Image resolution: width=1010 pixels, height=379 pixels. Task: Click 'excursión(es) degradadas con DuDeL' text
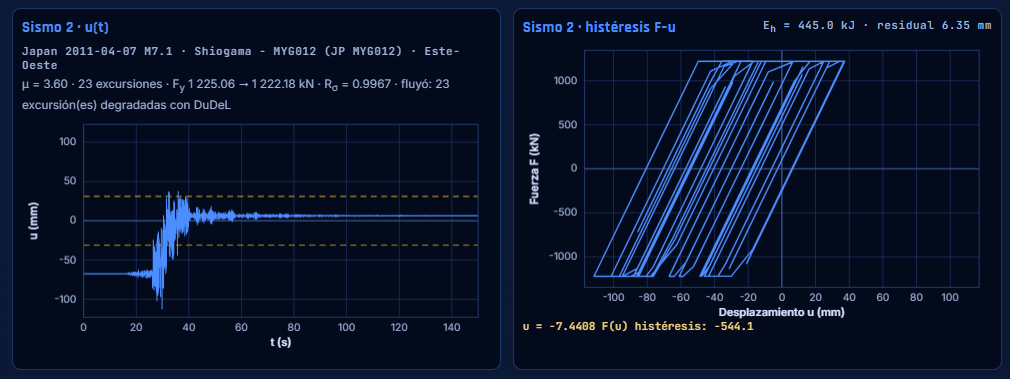[x=126, y=106]
